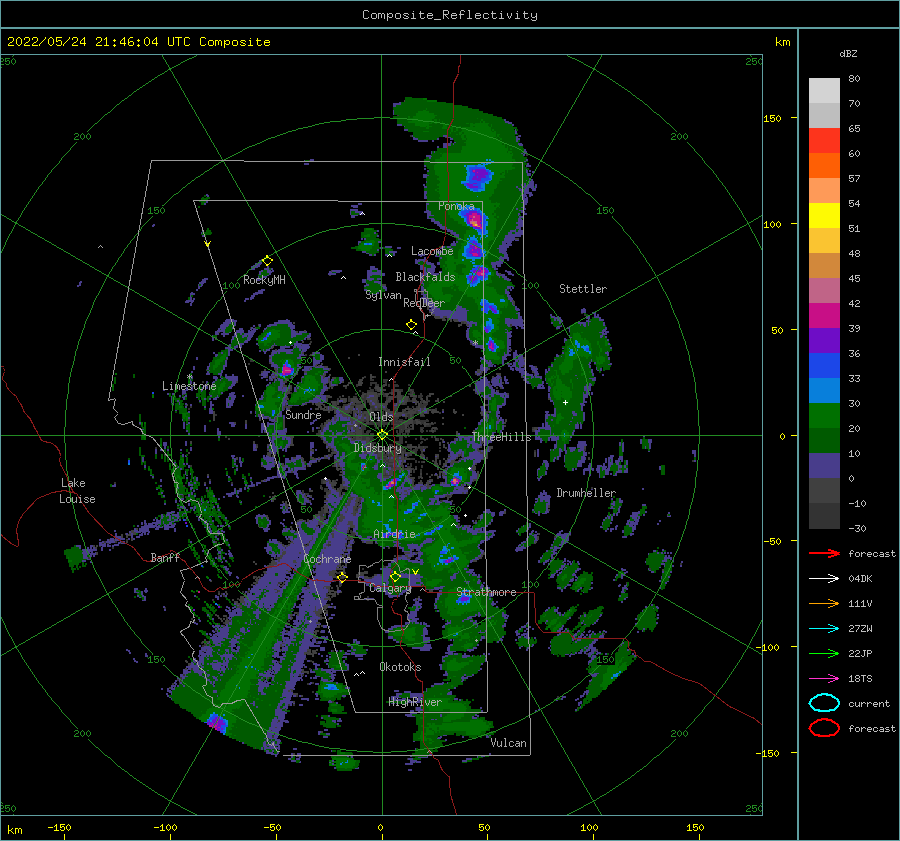
Task: Click the Didsbury city label
Action: click(x=378, y=448)
